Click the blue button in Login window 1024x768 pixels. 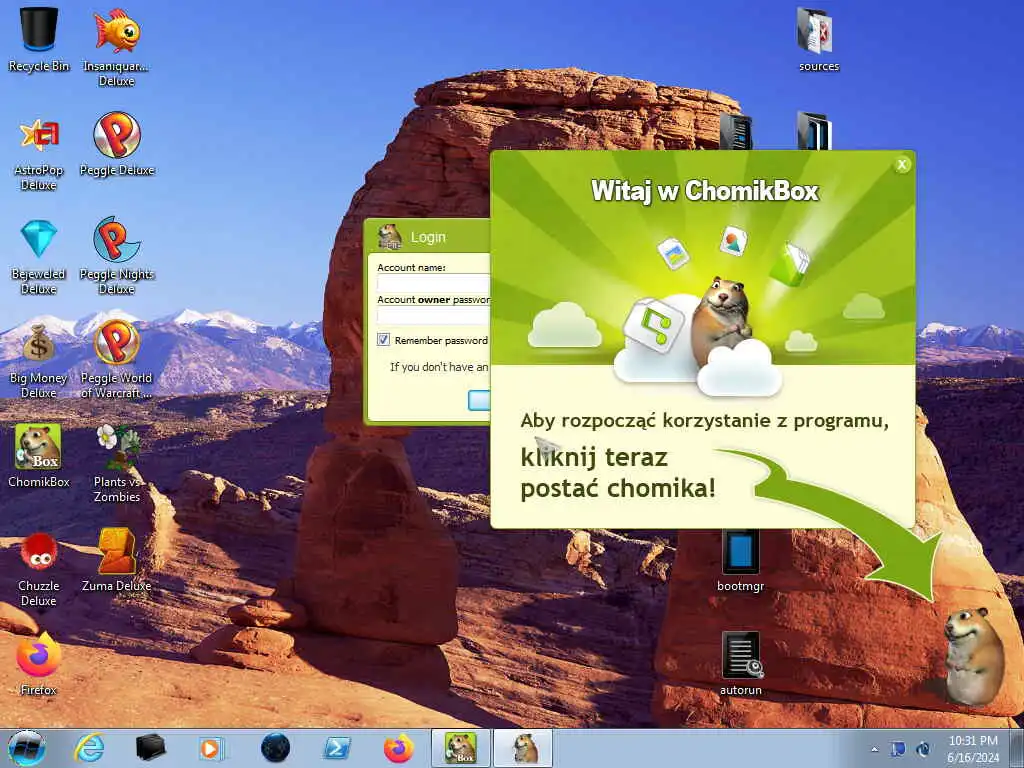tap(479, 400)
